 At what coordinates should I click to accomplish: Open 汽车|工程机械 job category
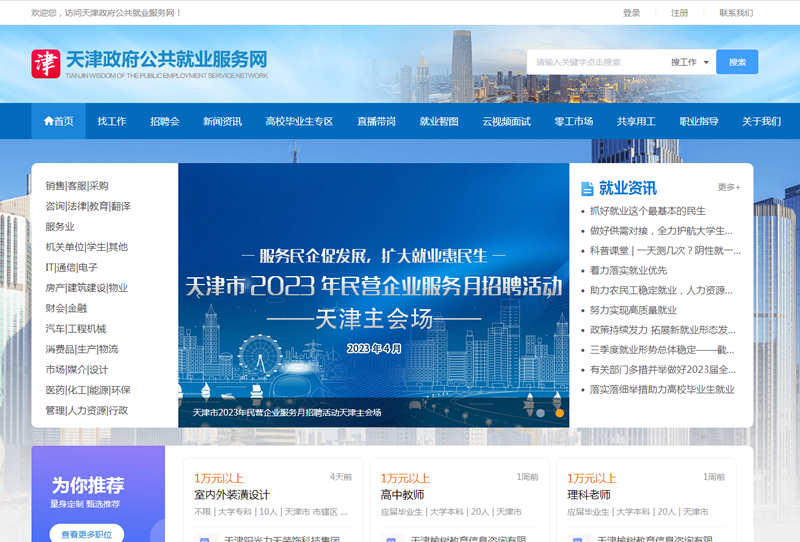pos(76,329)
